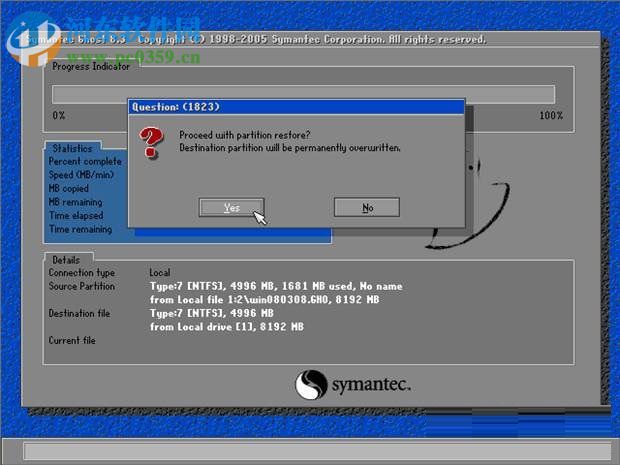The height and width of the screenshot is (465, 620).
Task: Click the Symantec yin-yang logo icon
Action: (311, 385)
